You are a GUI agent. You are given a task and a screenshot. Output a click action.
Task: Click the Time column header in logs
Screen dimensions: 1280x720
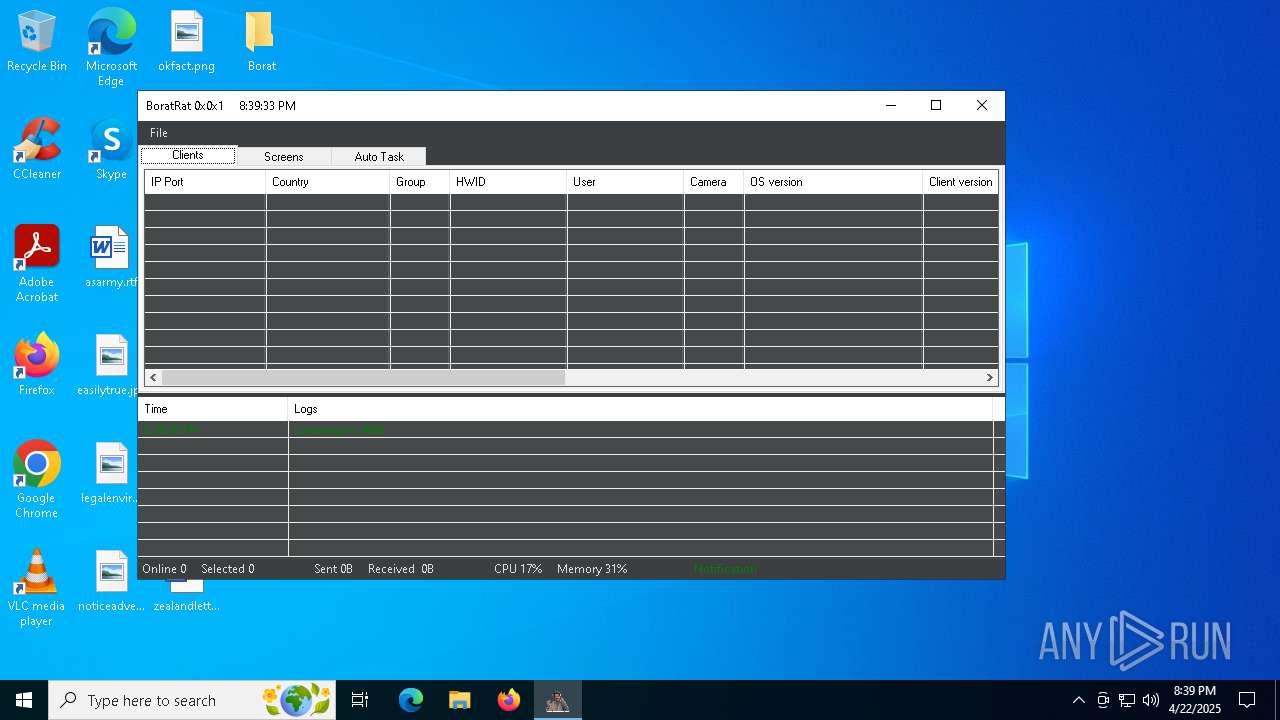click(213, 409)
